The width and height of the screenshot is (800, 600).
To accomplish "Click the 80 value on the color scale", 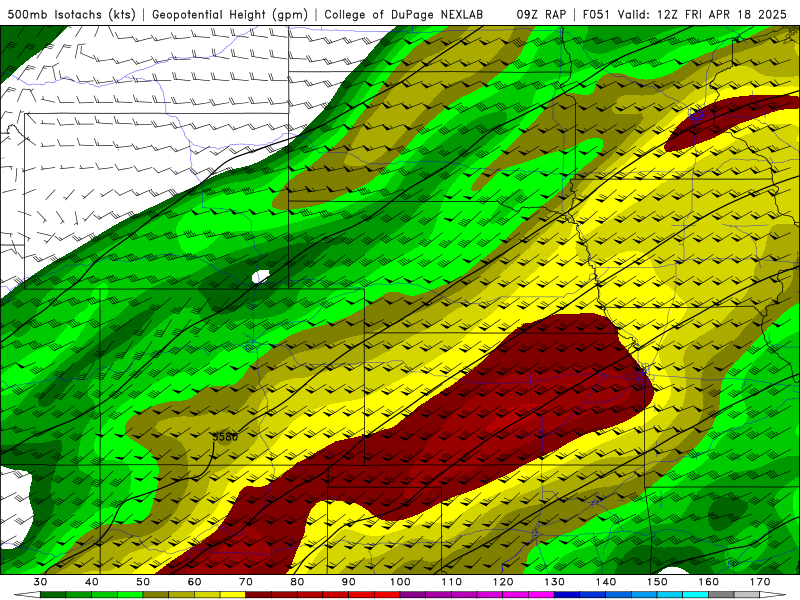I will pyautogui.click(x=297, y=582).
